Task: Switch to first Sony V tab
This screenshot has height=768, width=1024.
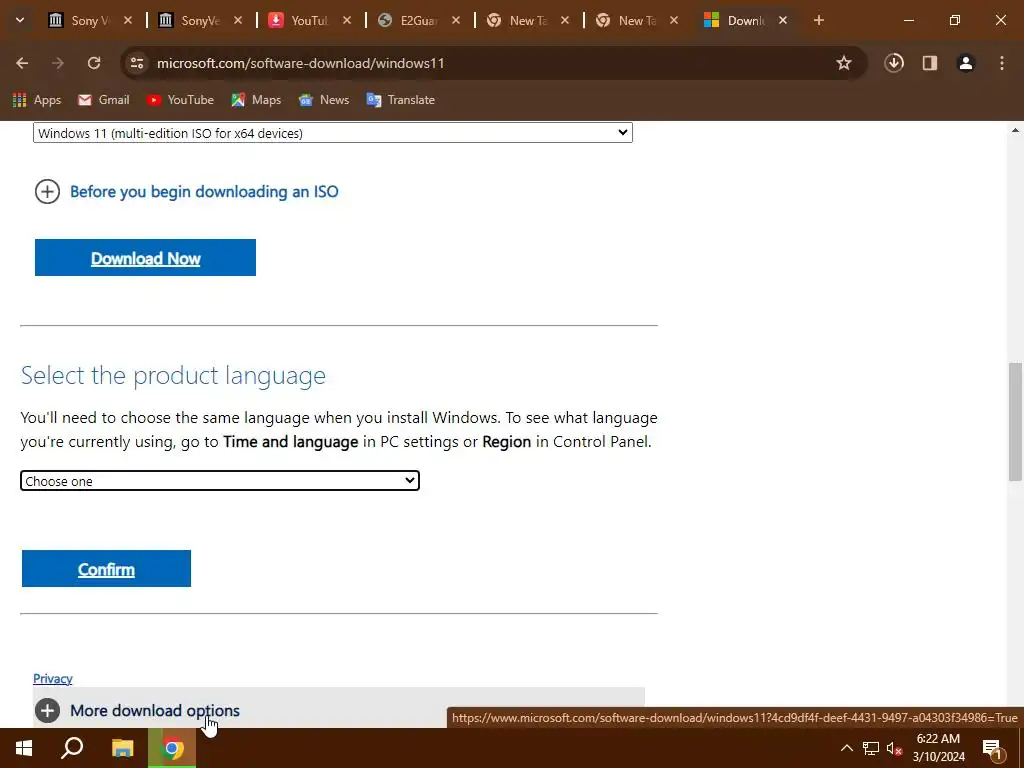Action: coord(82,20)
